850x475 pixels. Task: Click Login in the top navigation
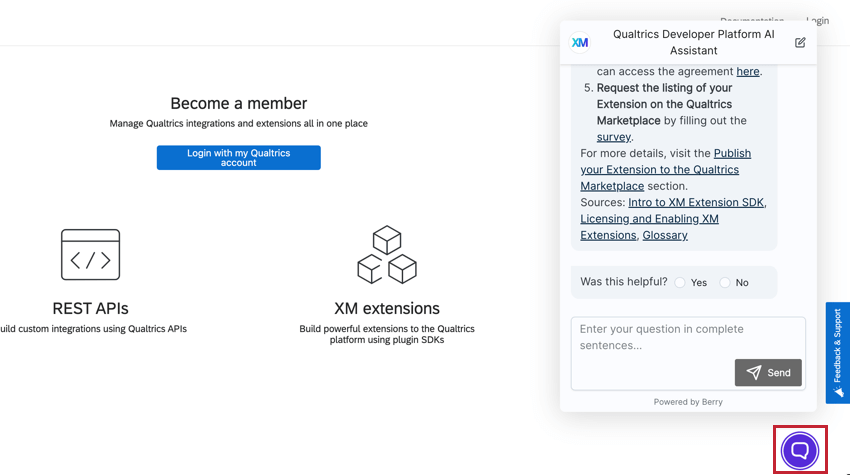tap(817, 20)
